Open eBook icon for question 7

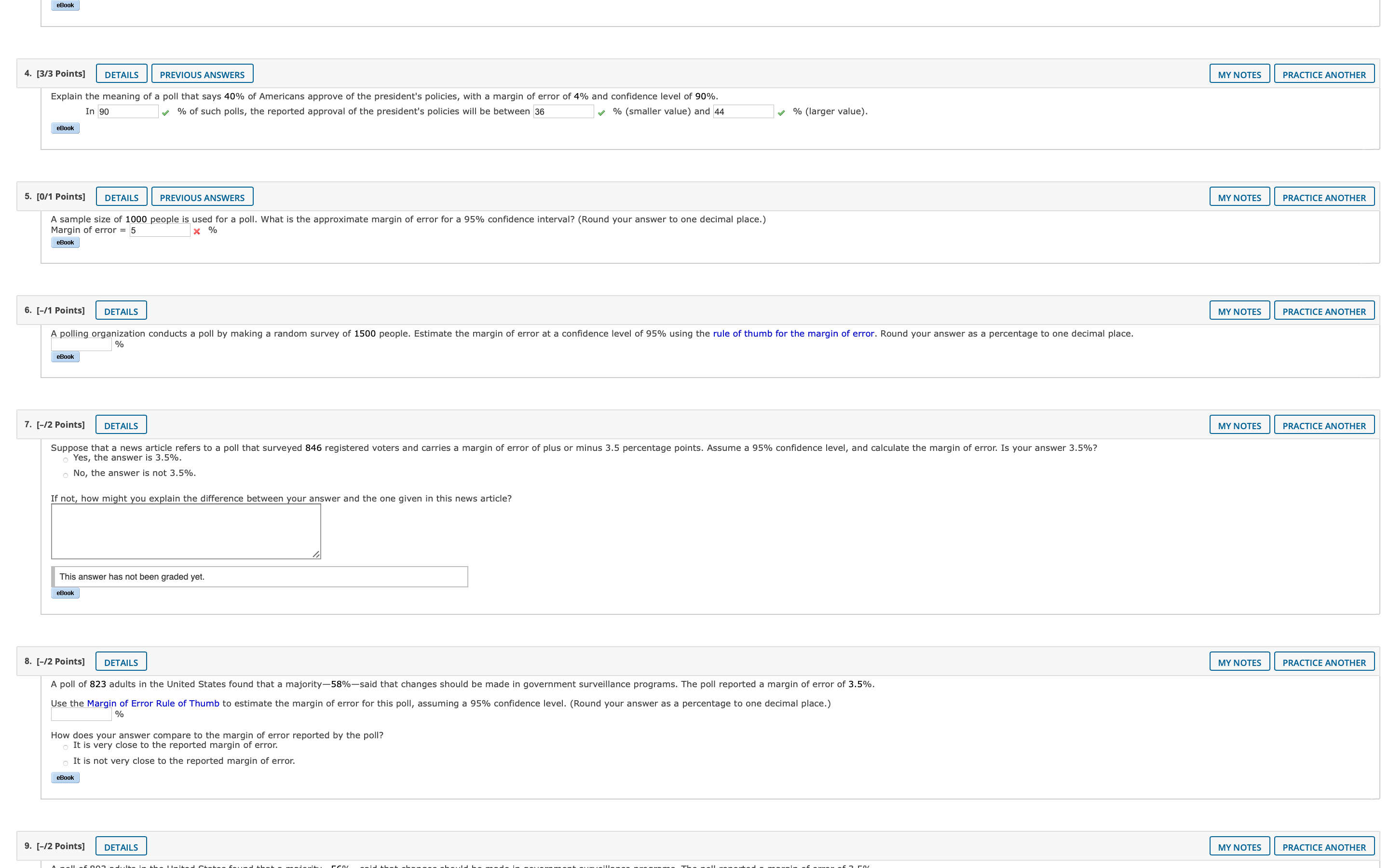(x=65, y=593)
